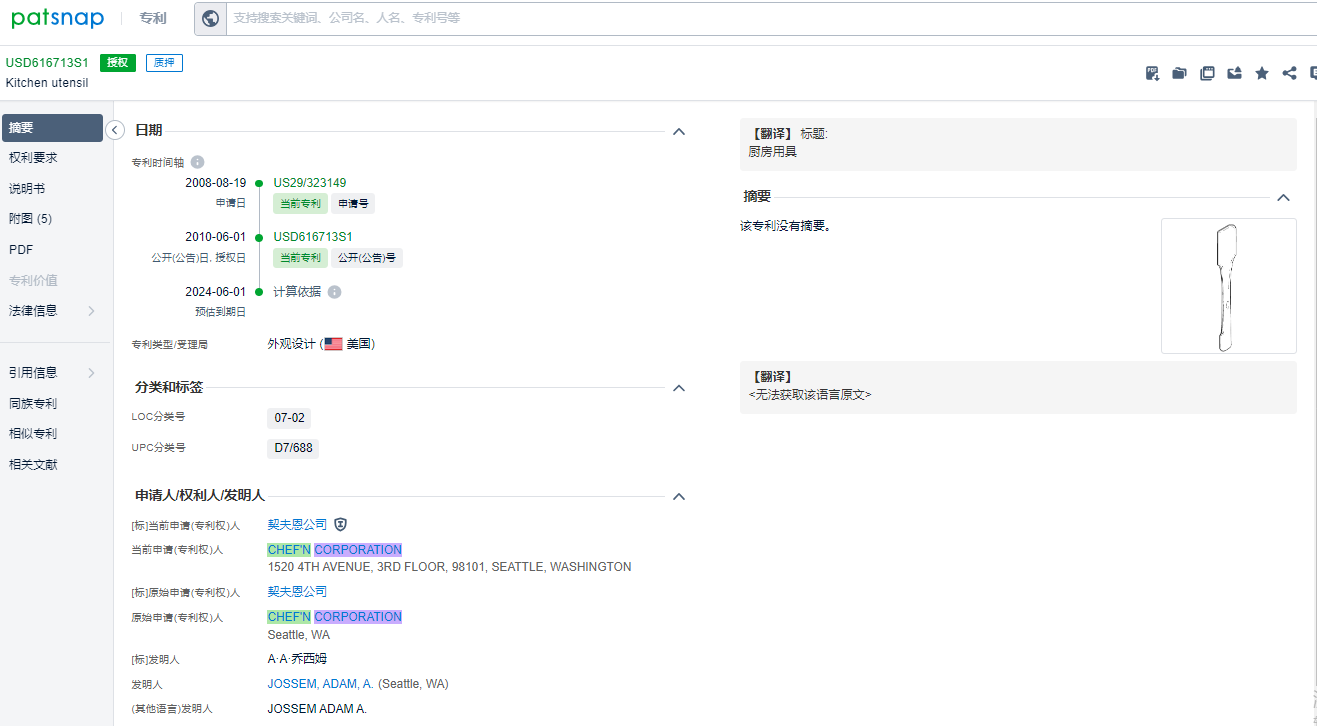This screenshot has width=1317, height=726.
Task: Click the 计算依据 text
Action: tap(297, 292)
